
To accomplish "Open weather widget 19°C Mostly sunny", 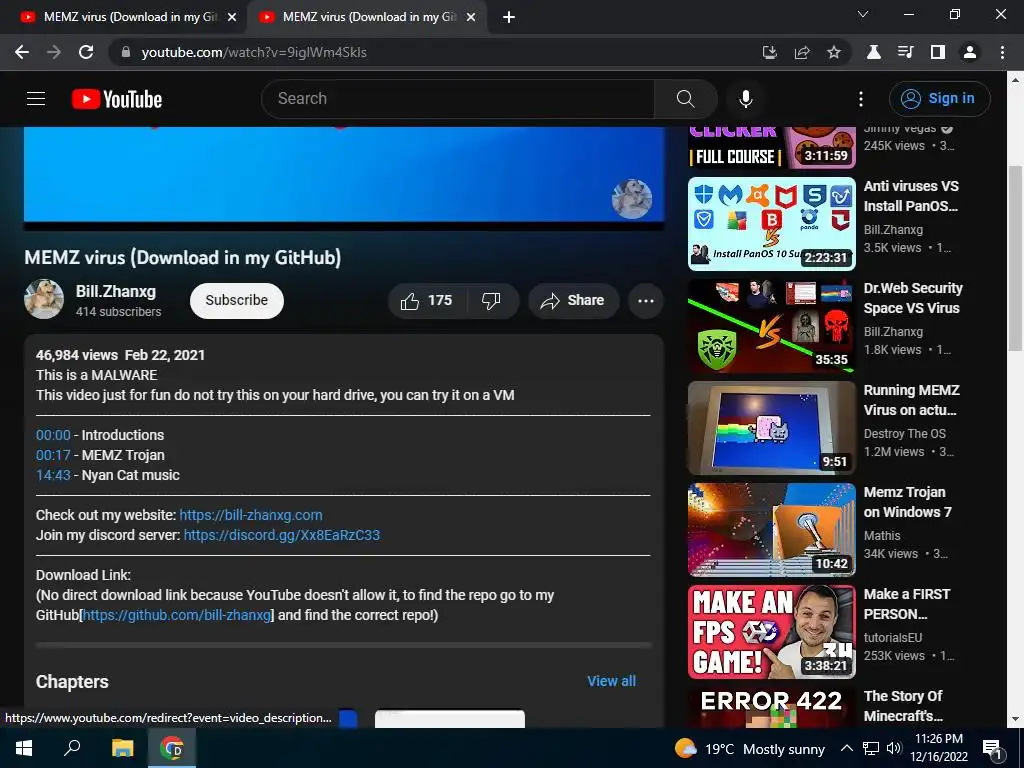I will coord(750,749).
